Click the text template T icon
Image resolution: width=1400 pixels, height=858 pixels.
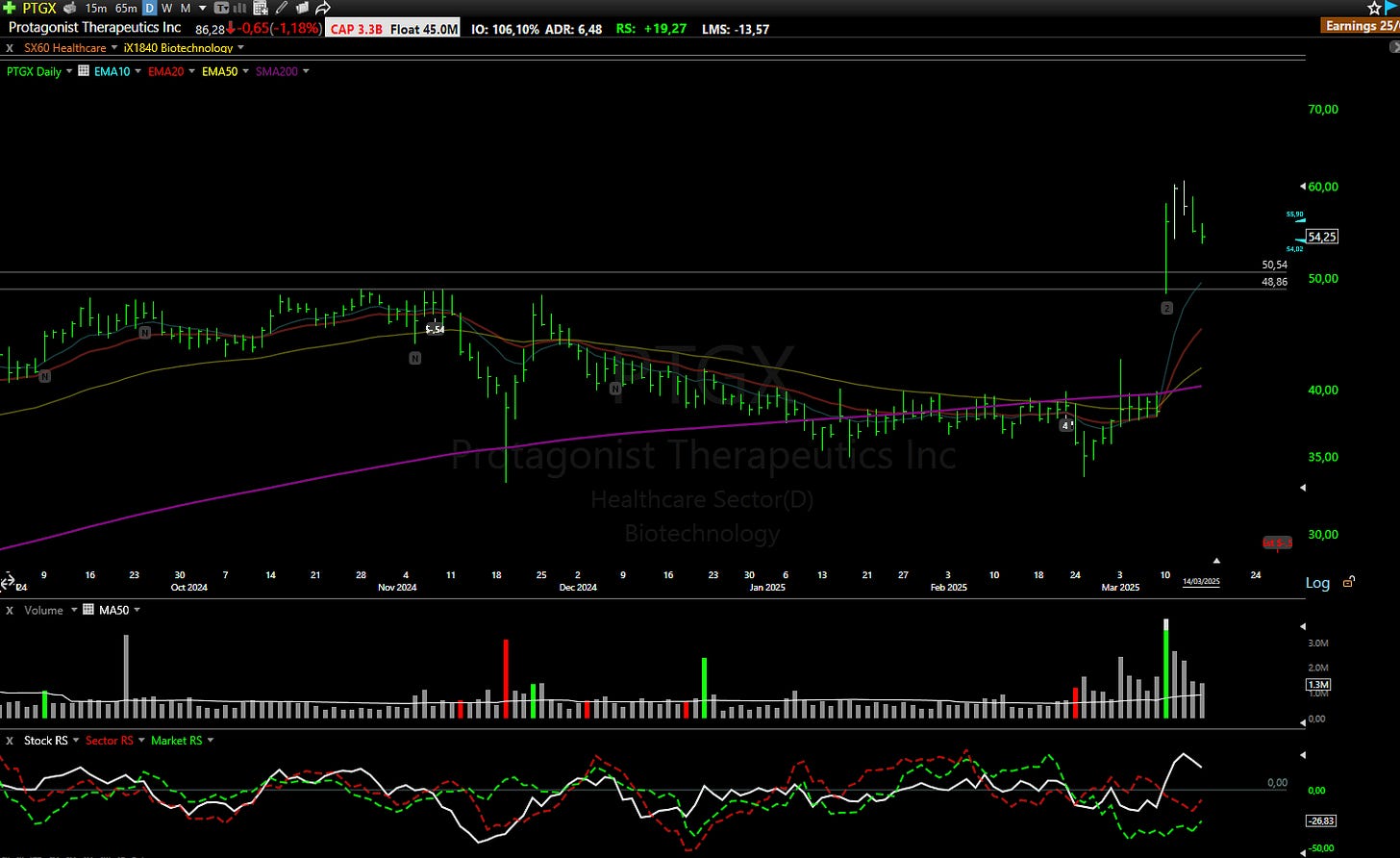coord(221,8)
